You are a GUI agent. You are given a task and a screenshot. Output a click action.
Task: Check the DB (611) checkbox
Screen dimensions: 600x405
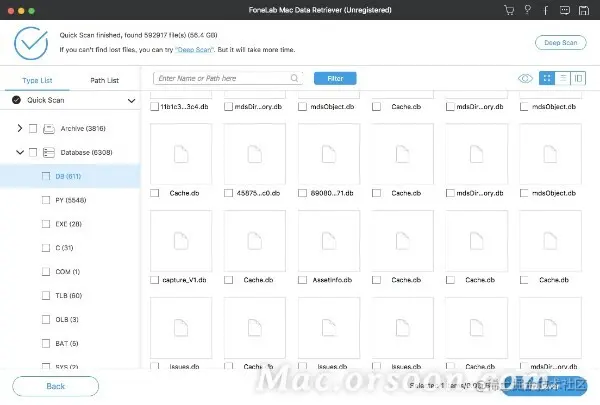(46, 176)
